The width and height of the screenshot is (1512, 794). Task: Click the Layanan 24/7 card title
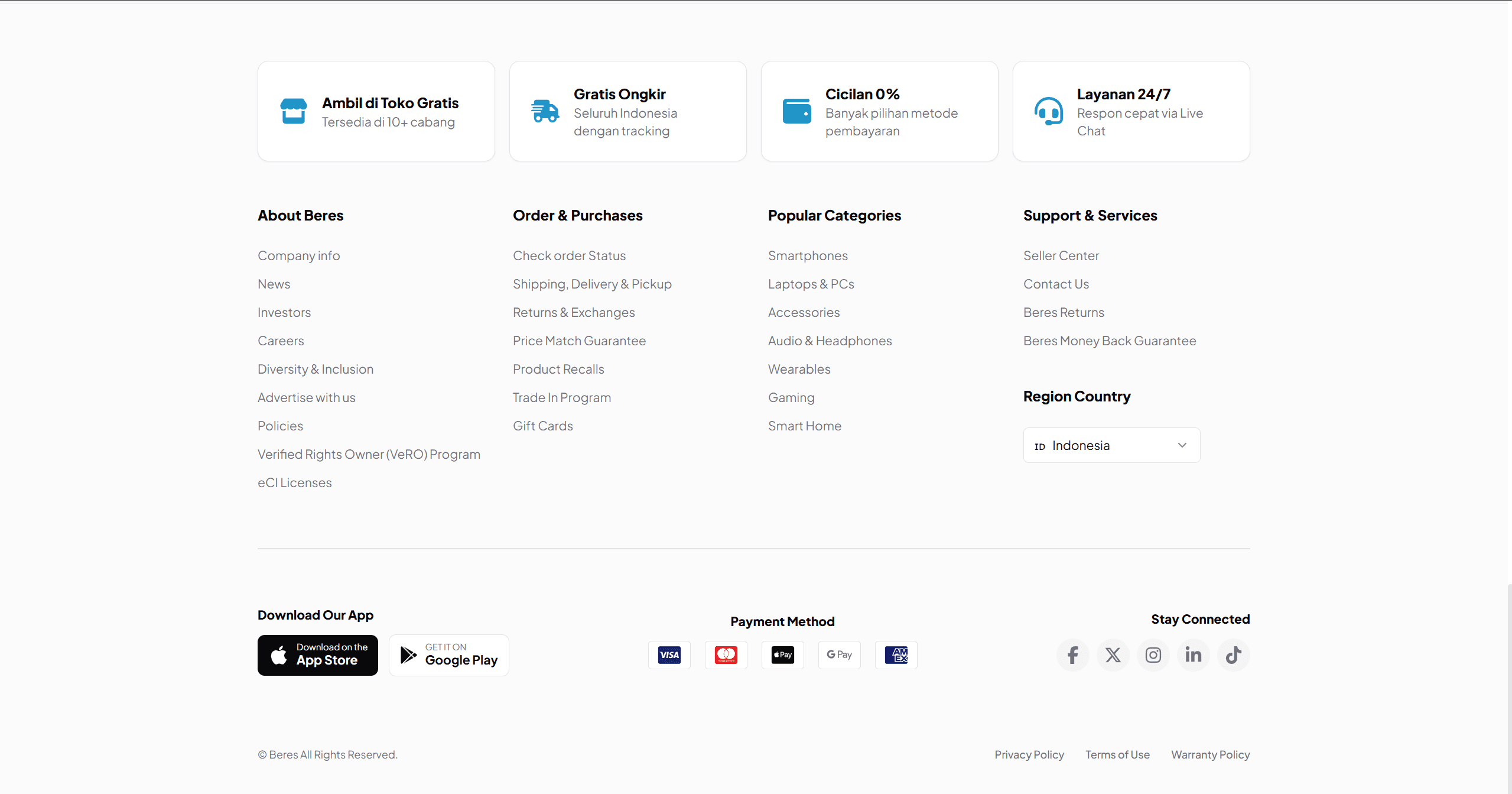pos(1124,95)
